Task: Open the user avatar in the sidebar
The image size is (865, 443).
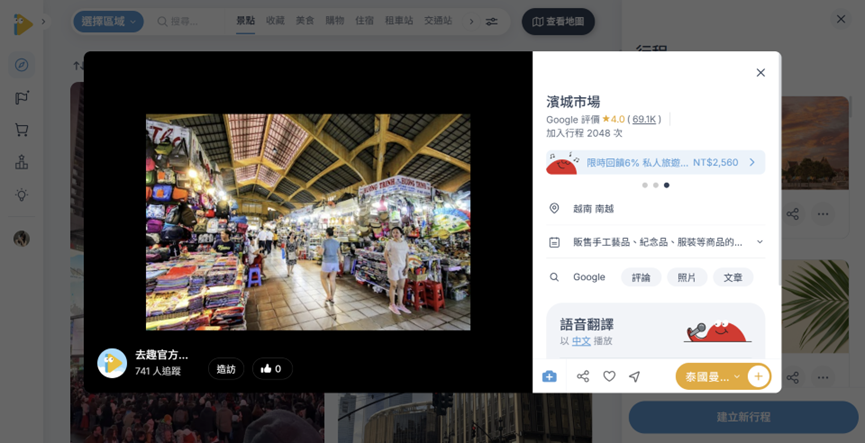Action: 22,238
